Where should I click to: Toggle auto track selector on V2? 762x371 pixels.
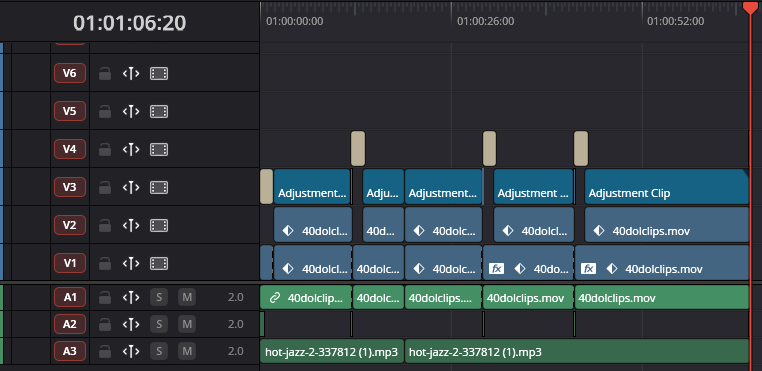[x=131, y=226]
